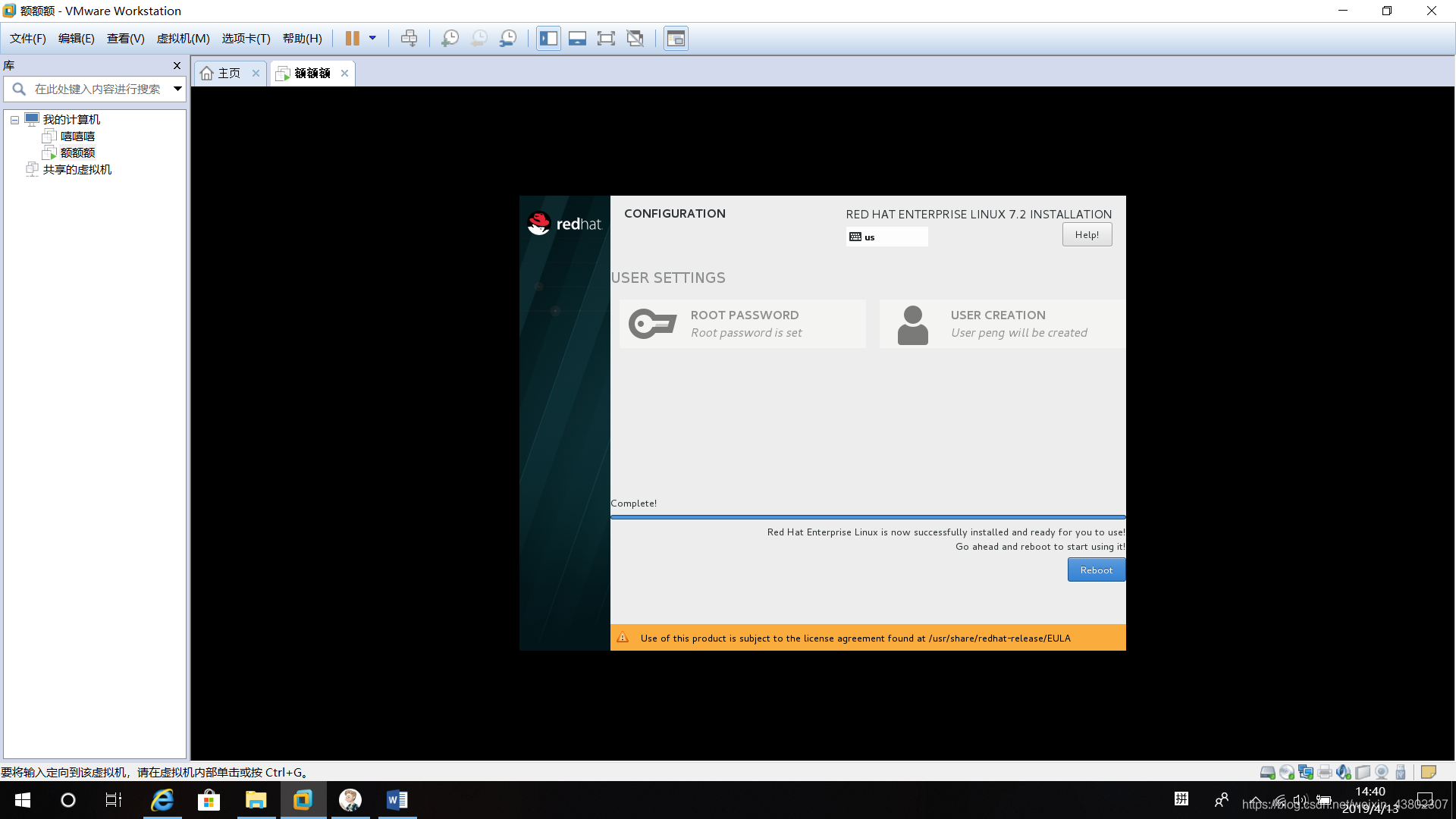Viewport: 1456px width, 819px height.
Task: Open the 文件(F) menu
Action: pos(28,39)
